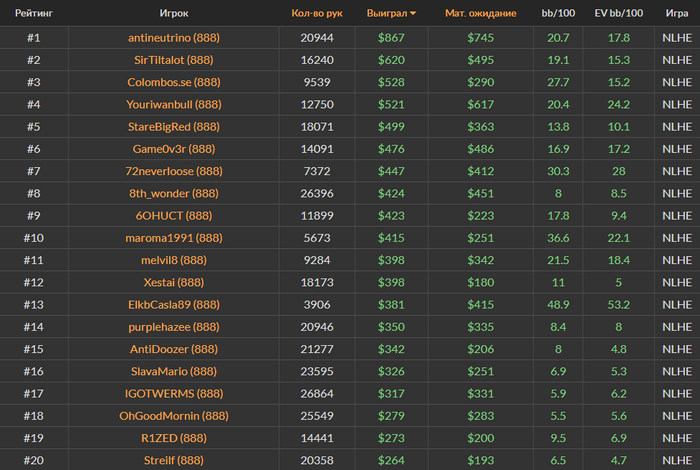Open Game0v3r (888) player link
Image resolution: width=700 pixels, height=470 pixels.
click(x=174, y=149)
